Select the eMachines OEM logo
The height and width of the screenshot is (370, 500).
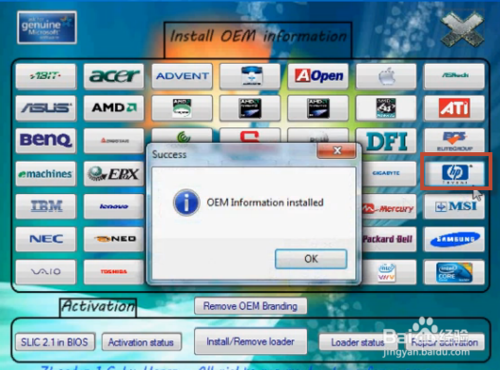pyautogui.click(x=46, y=173)
